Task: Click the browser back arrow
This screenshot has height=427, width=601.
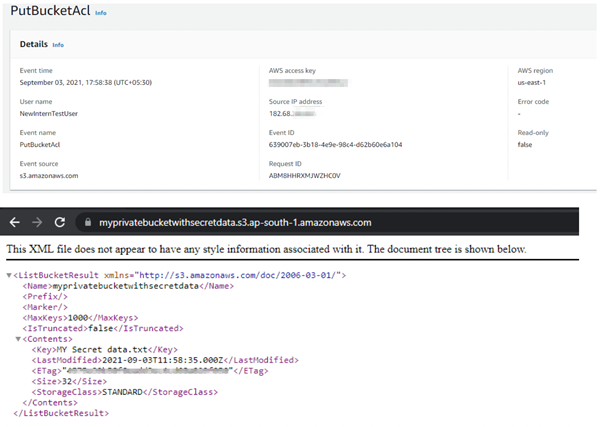Action: tap(16, 222)
